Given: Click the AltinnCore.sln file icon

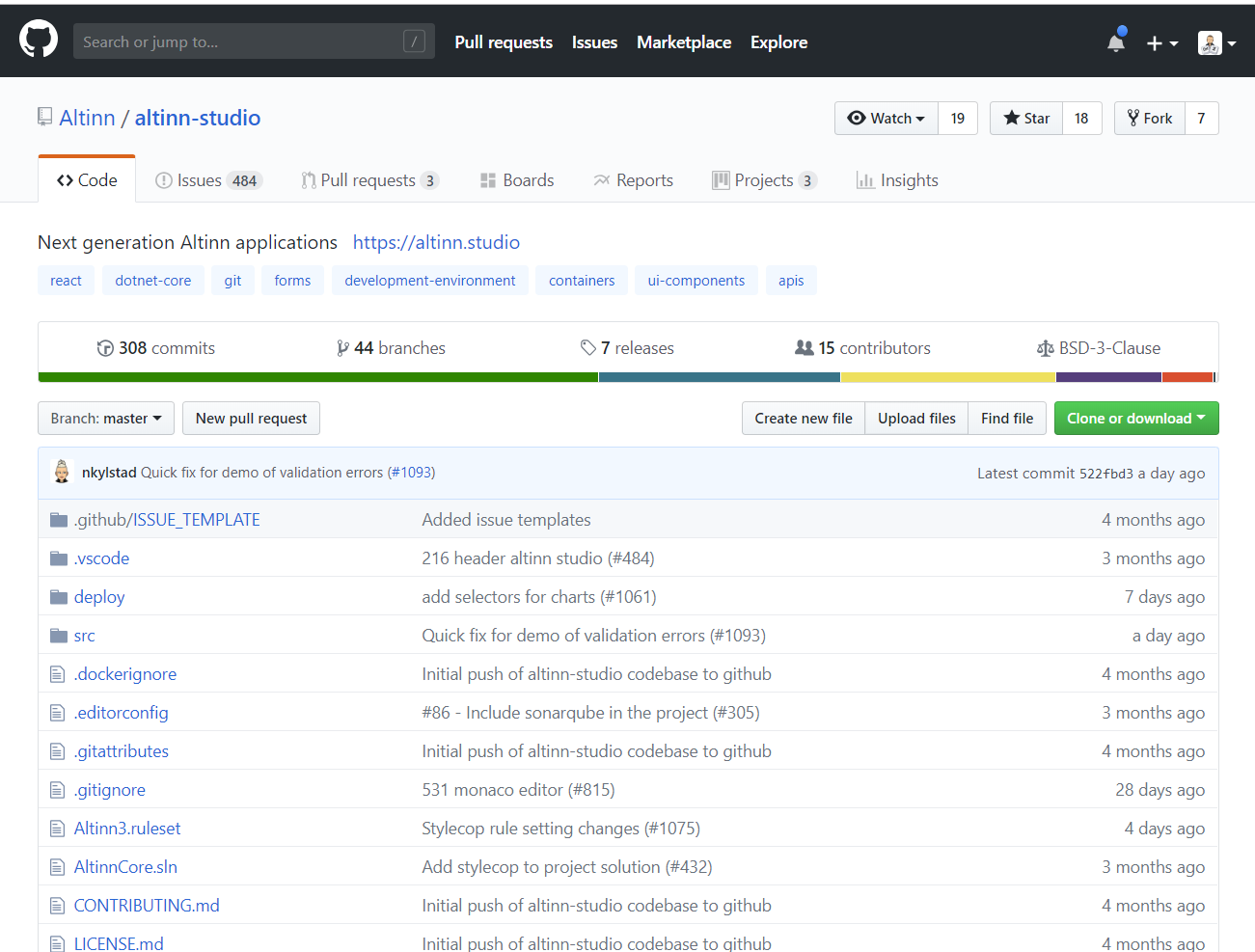Looking at the screenshot, I should coord(57,867).
